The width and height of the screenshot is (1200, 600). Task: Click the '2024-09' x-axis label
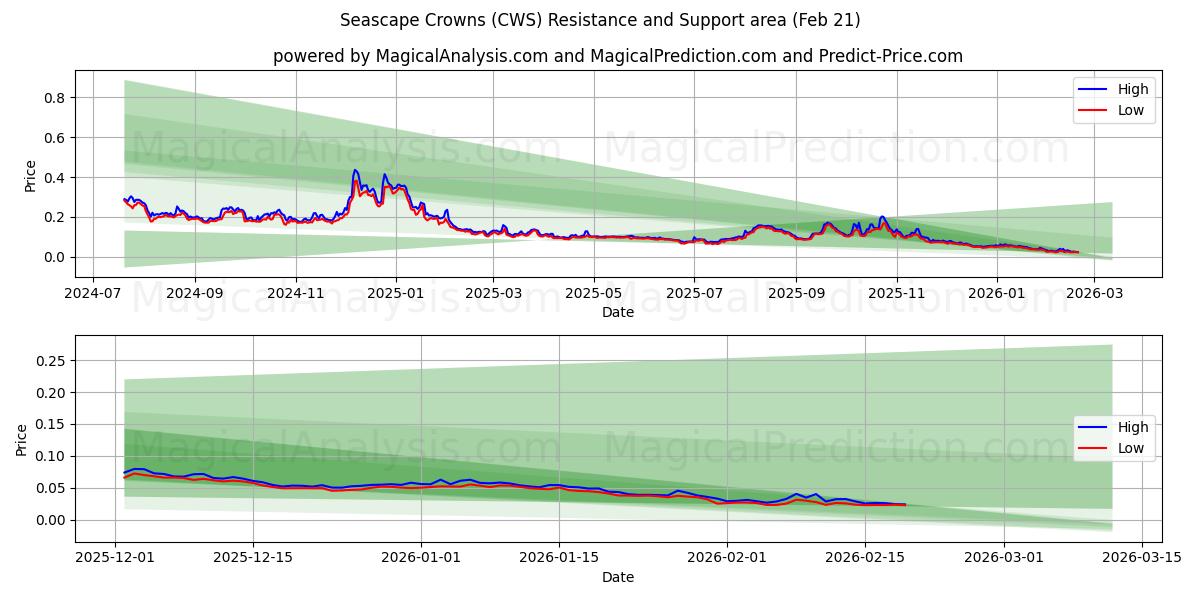[194, 294]
